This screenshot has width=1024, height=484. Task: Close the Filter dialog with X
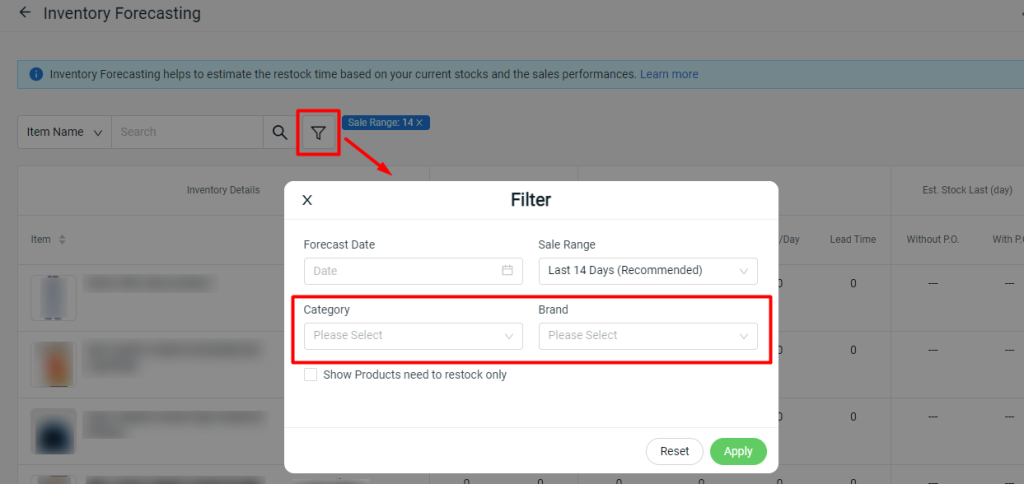[307, 200]
